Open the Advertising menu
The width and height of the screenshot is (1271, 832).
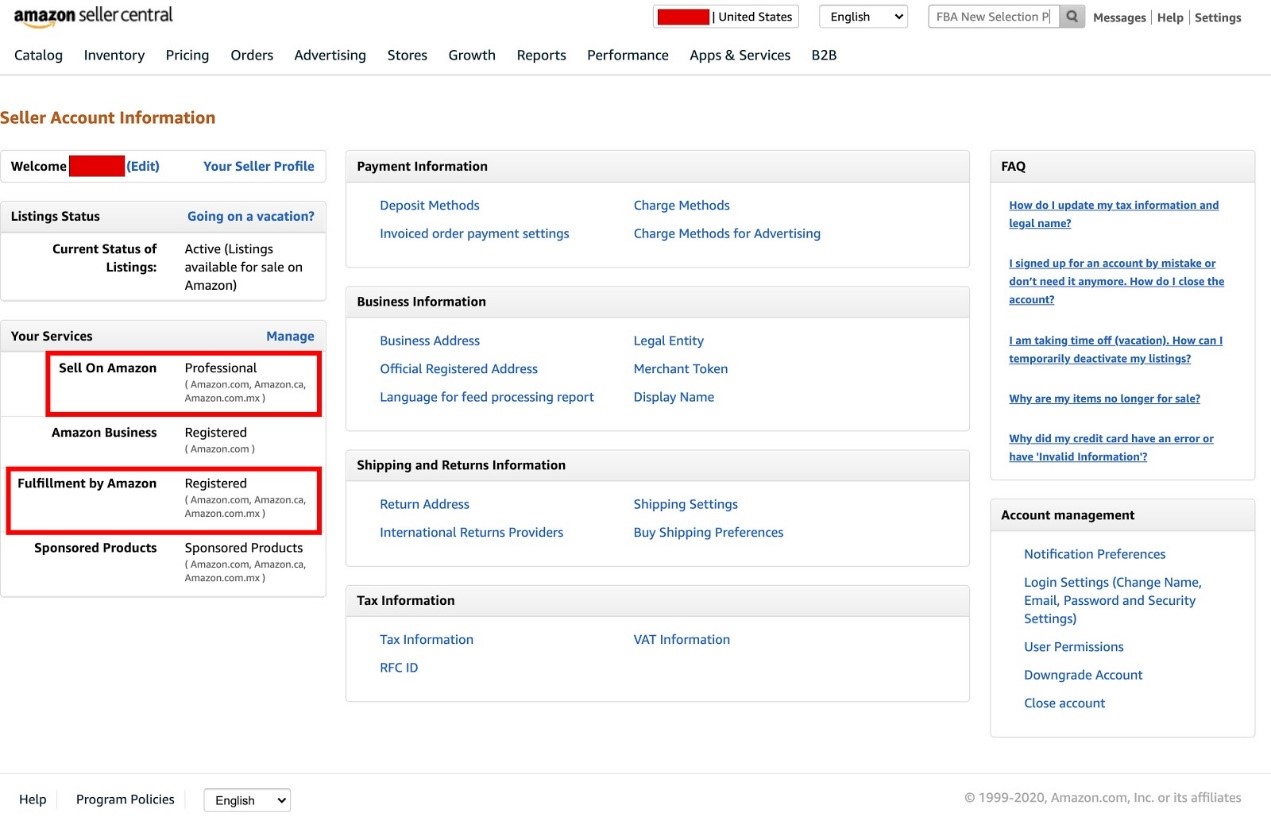330,55
